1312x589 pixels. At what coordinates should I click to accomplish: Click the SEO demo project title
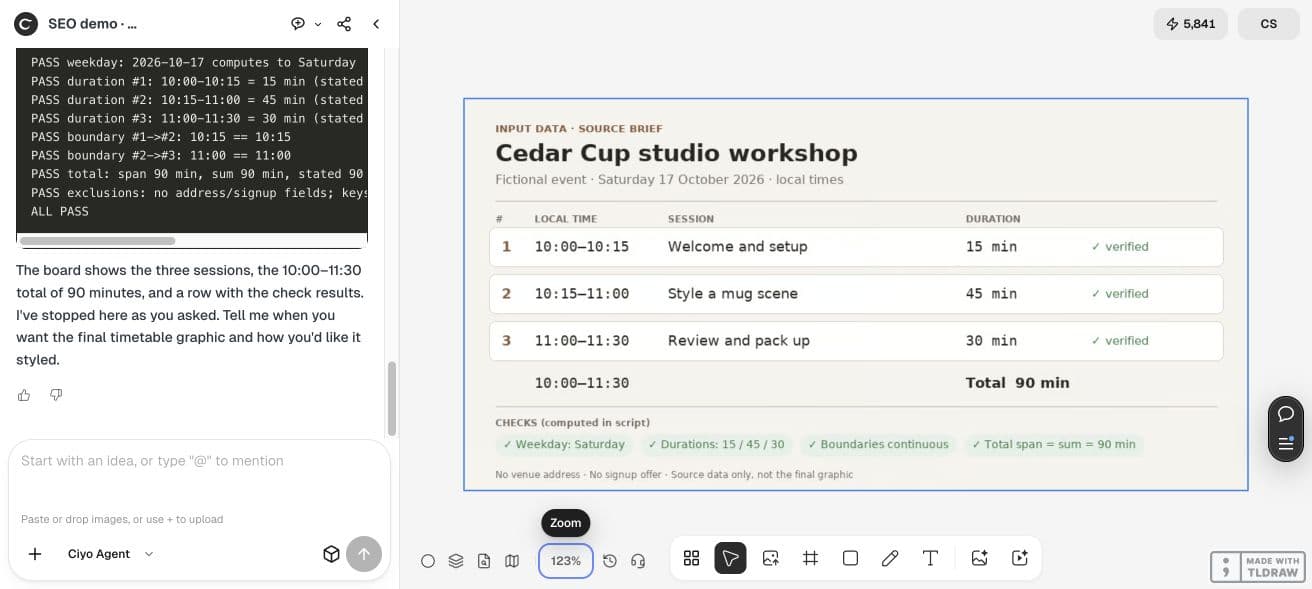tap(93, 23)
